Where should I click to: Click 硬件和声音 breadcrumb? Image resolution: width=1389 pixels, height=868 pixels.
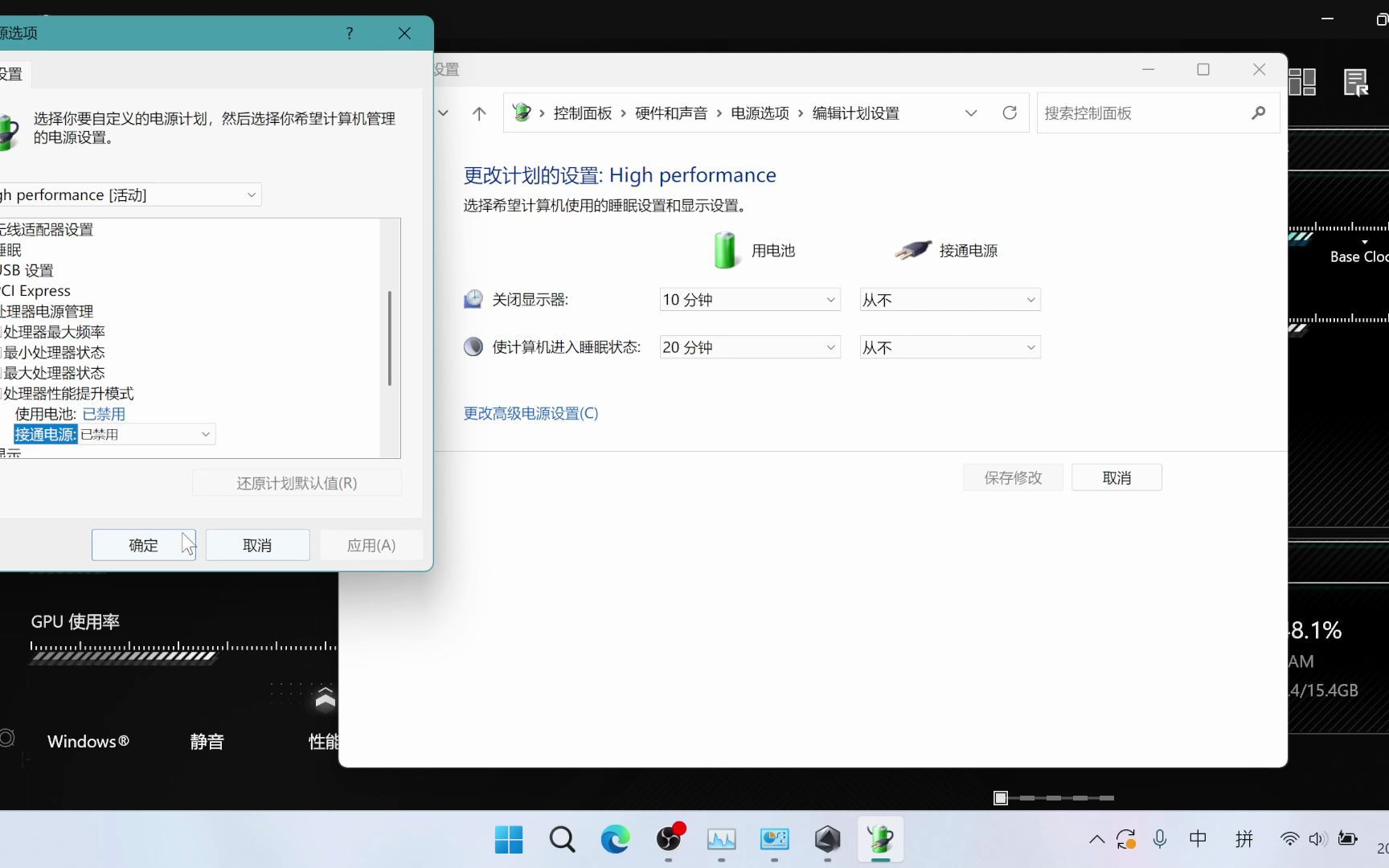click(671, 113)
